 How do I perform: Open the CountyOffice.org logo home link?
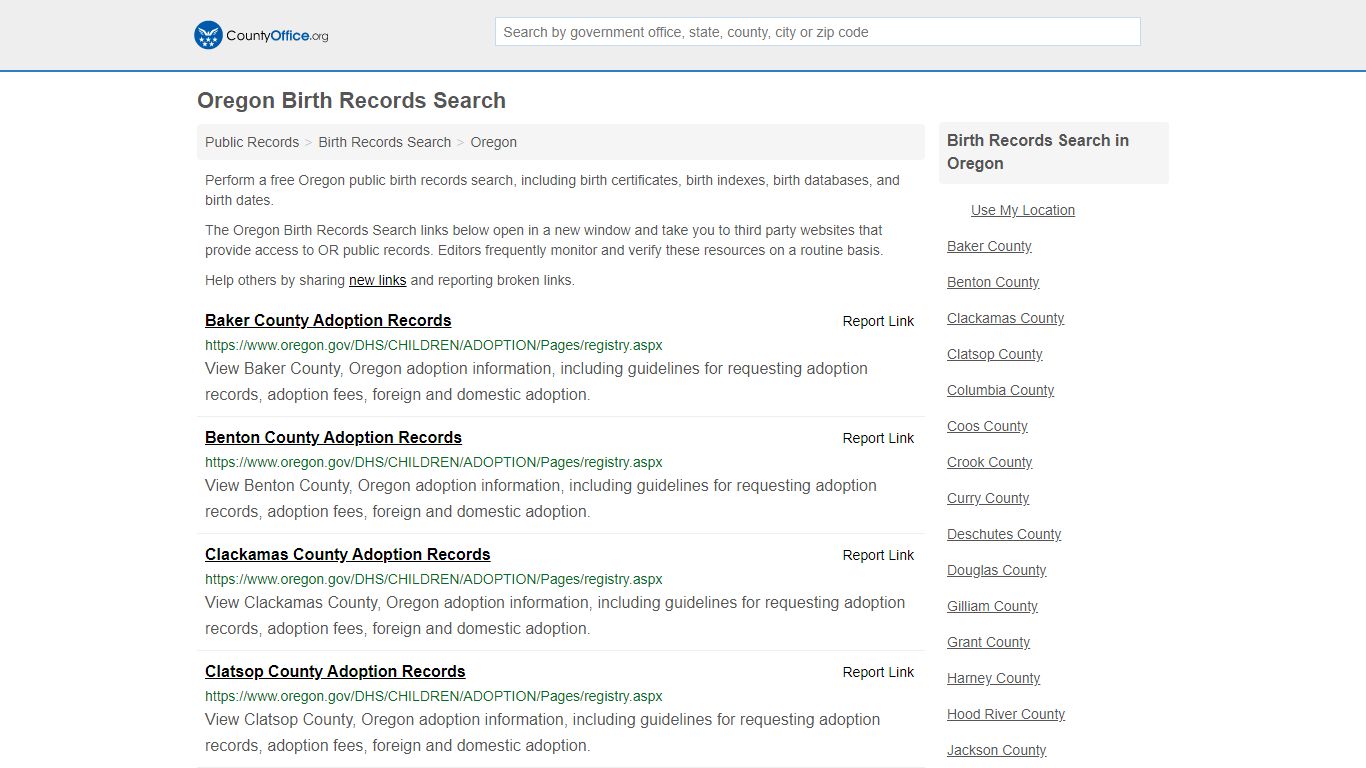[261, 35]
